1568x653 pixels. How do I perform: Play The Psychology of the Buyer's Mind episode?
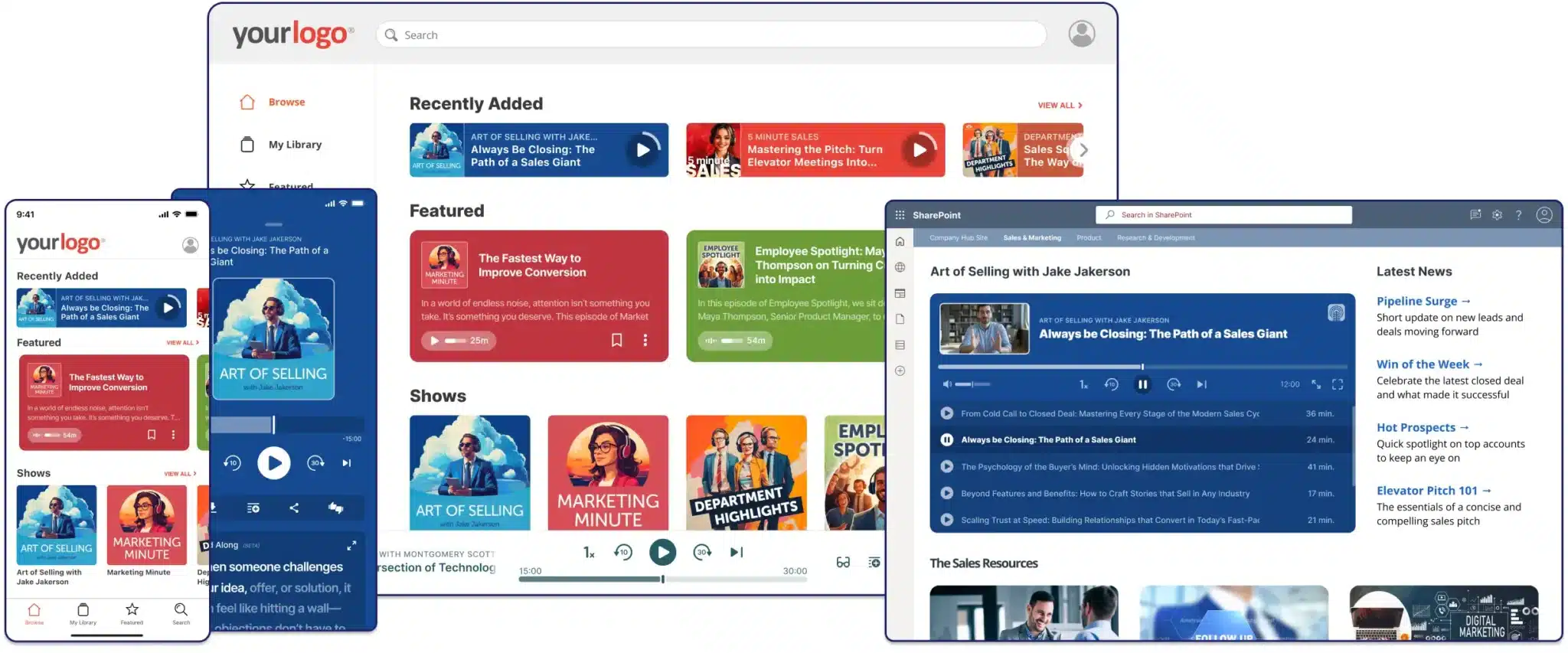click(x=947, y=466)
